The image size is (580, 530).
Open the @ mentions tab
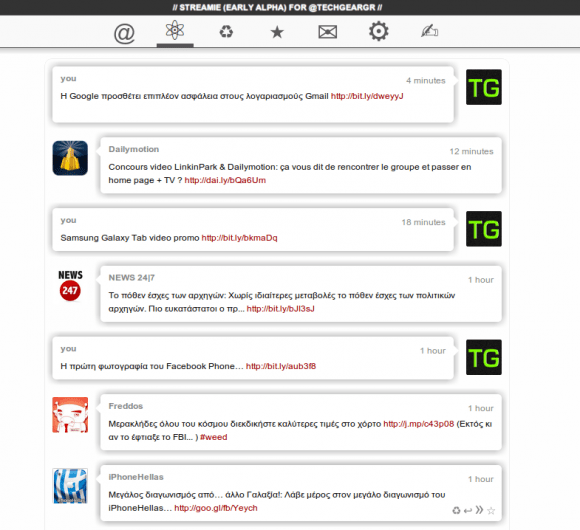pyautogui.click(x=124, y=33)
